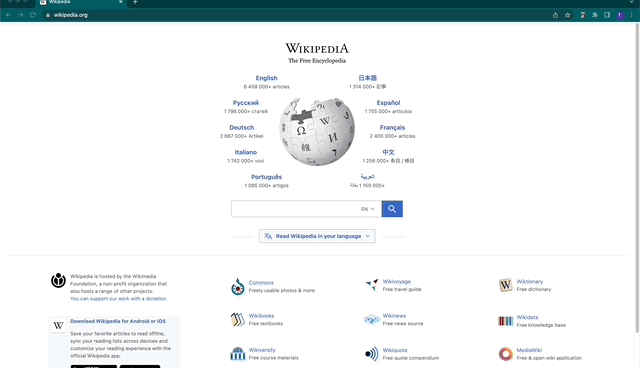Screen dimensions: 640x368
Task: Open the Português Wikipedia link
Action: point(267,177)
